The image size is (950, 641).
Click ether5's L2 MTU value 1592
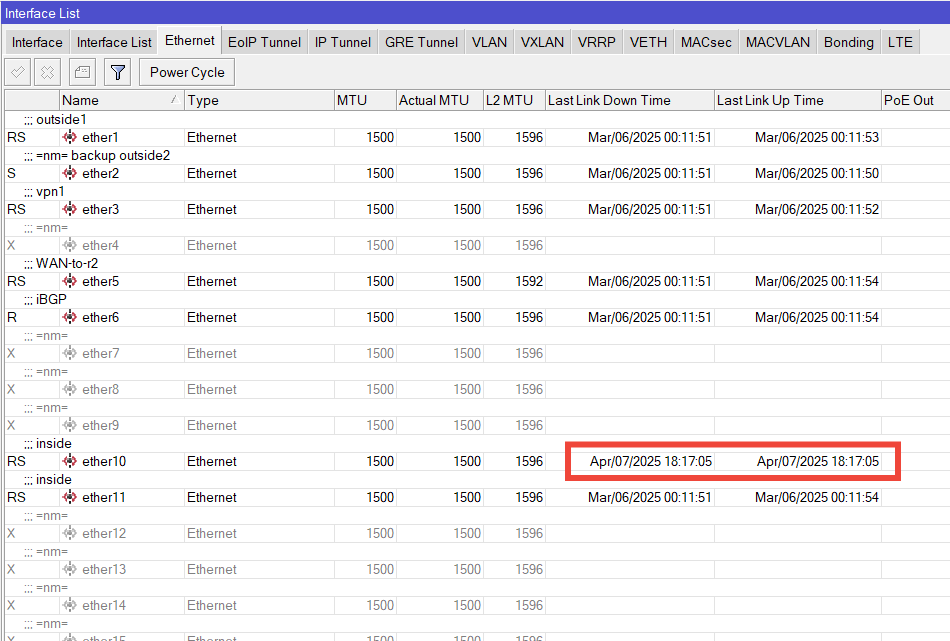[529, 282]
